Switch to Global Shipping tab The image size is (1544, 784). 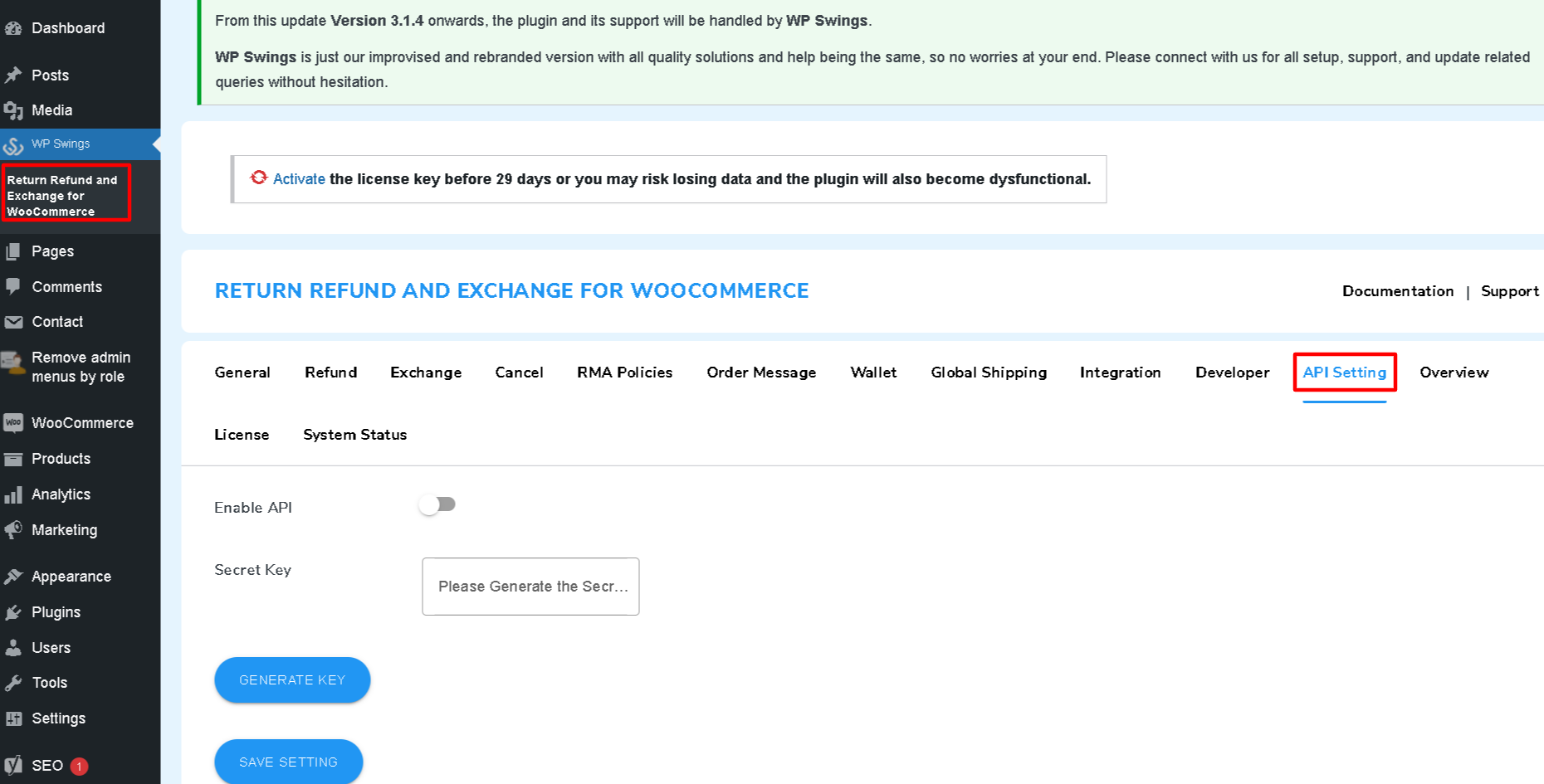coord(989,373)
